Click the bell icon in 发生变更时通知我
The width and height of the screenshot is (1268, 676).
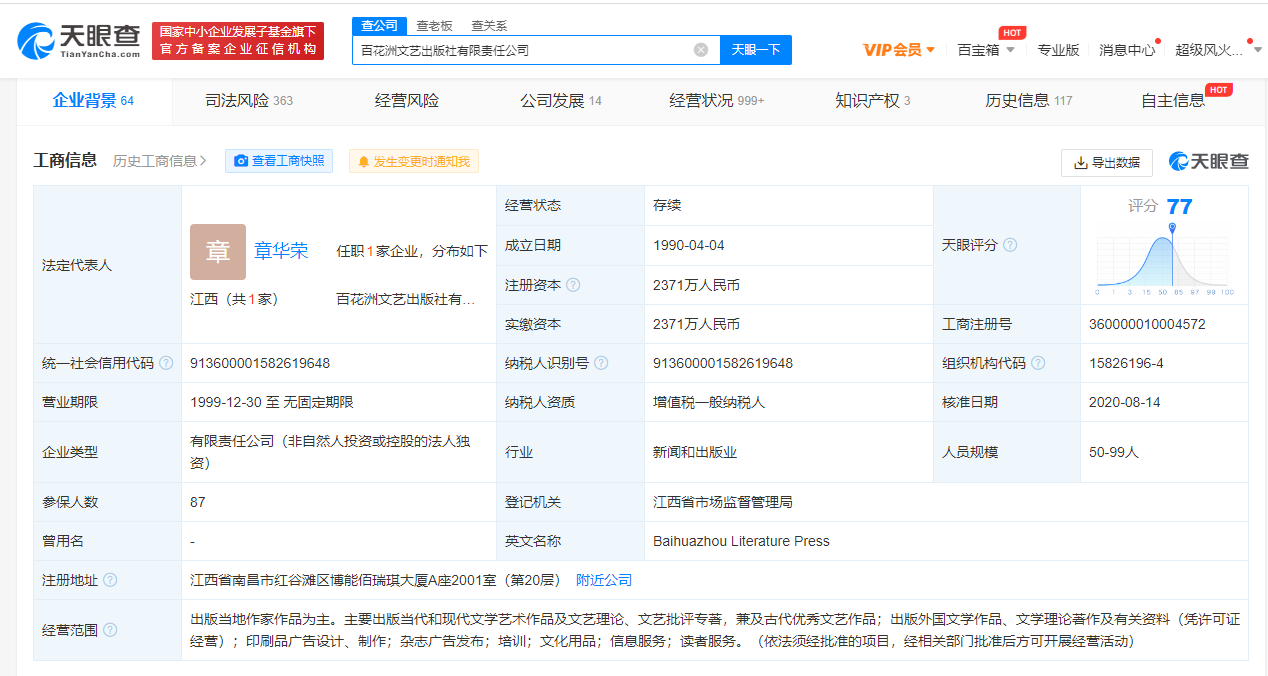coord(363,161)
